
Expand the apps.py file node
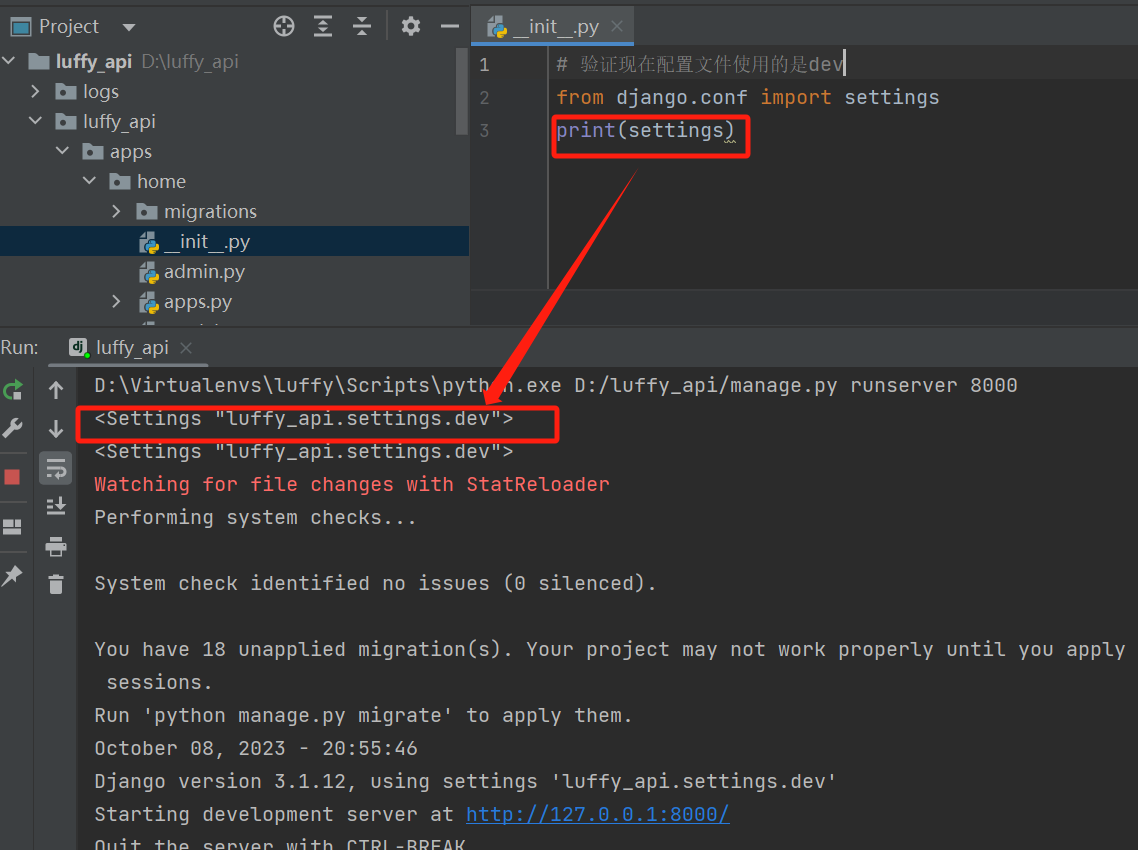tap(116, 301)
